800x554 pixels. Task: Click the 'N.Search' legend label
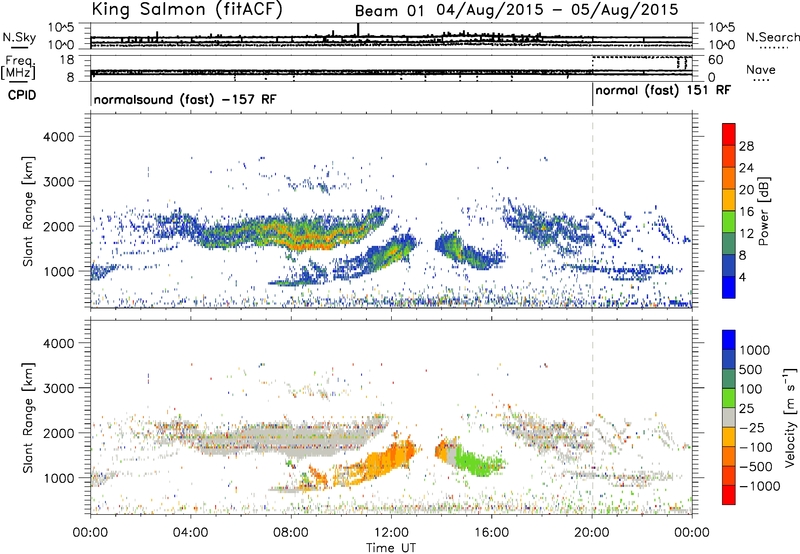[772, 37]
